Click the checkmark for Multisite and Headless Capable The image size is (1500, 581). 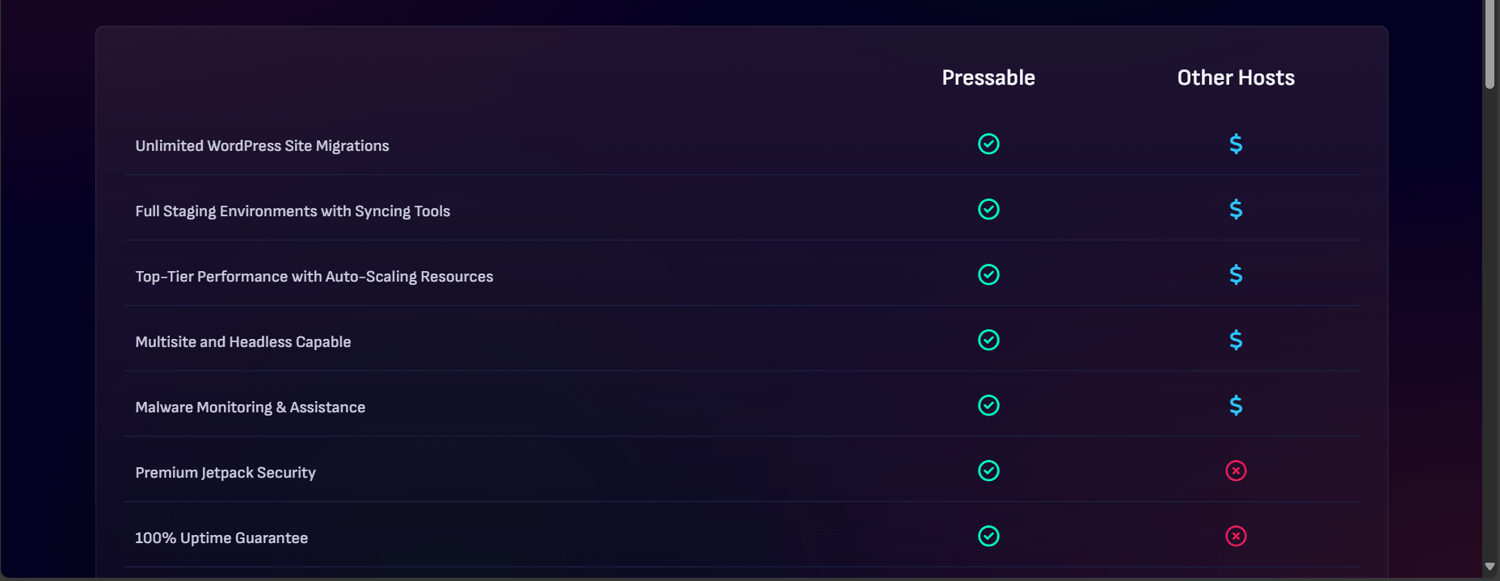pos(988,340)
